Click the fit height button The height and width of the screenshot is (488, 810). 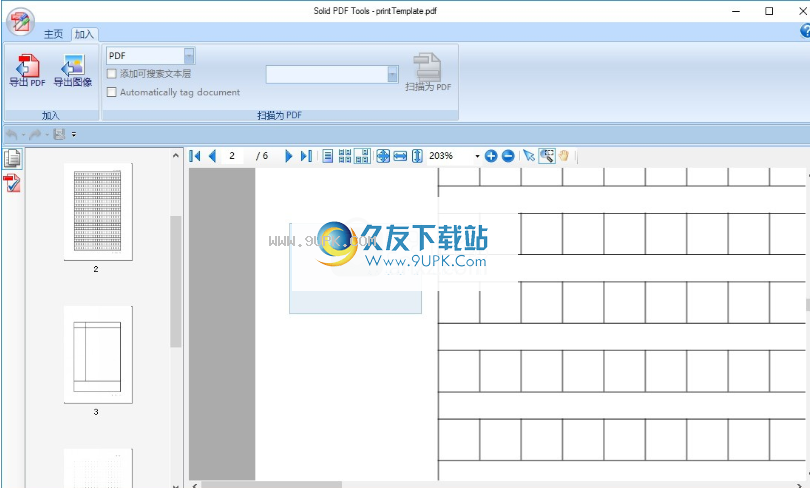(417, 156)
